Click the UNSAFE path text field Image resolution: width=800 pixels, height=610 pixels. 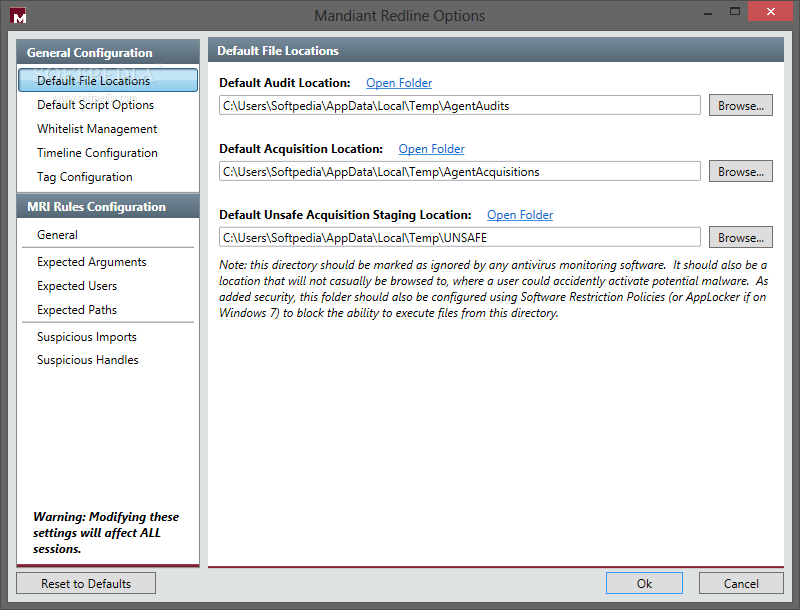coord(460,237)
